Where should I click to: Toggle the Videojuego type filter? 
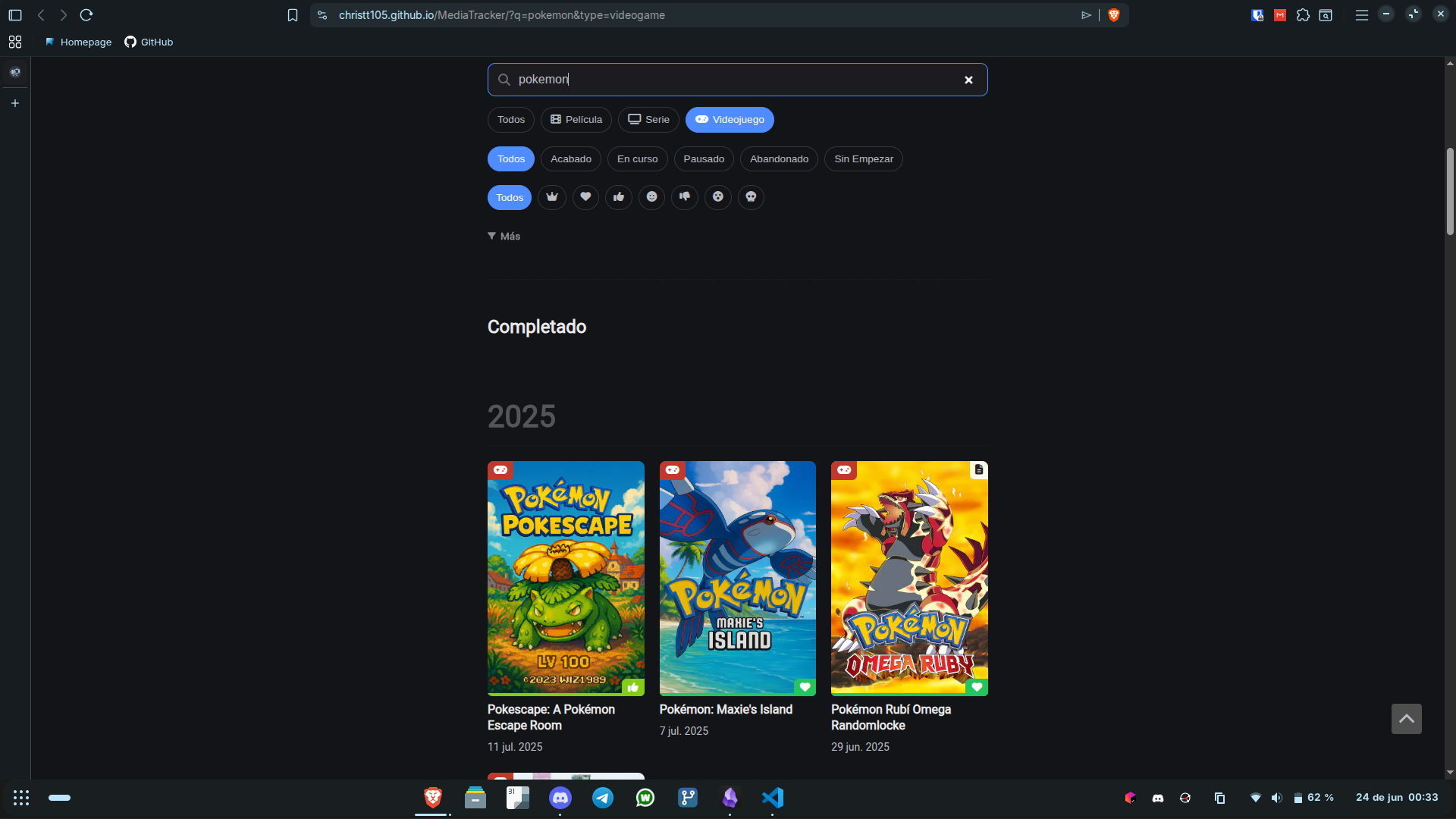[x=730, y=120]
